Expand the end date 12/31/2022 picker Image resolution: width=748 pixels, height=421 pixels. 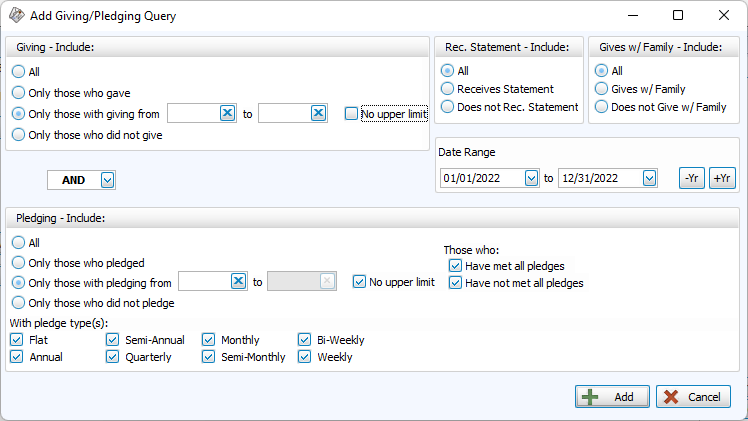coord(649,178)
